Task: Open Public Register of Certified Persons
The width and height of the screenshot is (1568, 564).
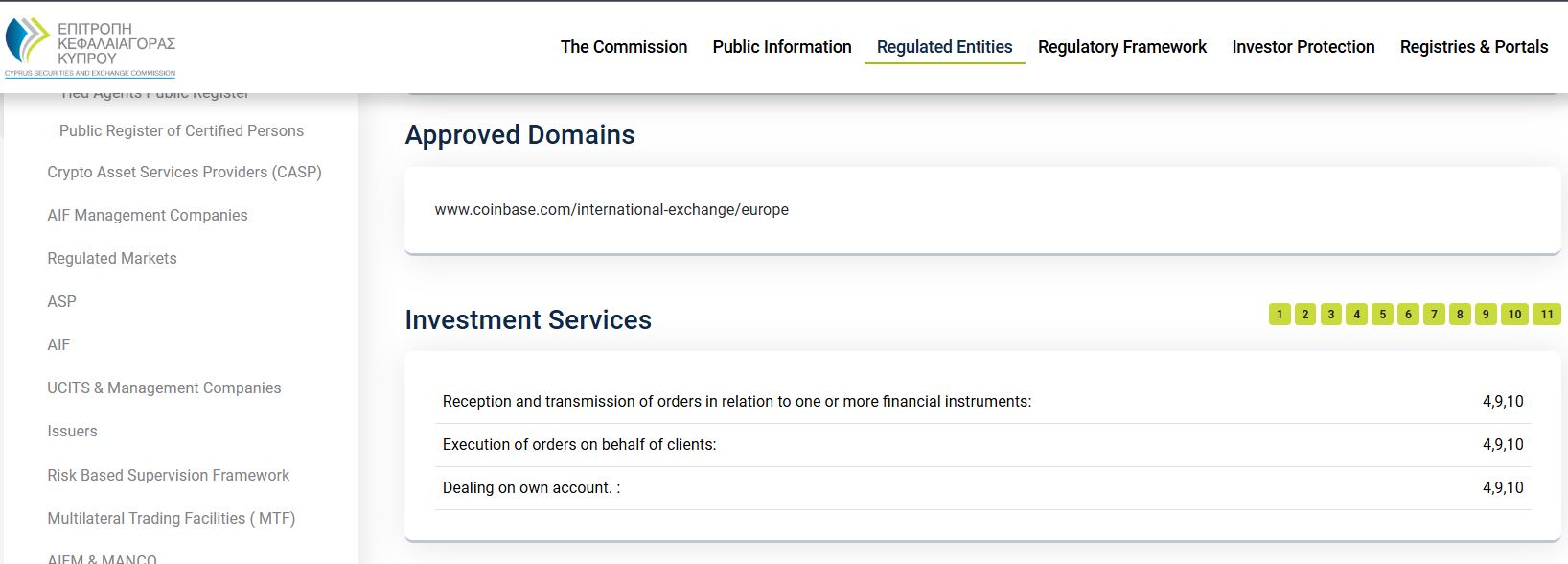Action: point(181,130)
